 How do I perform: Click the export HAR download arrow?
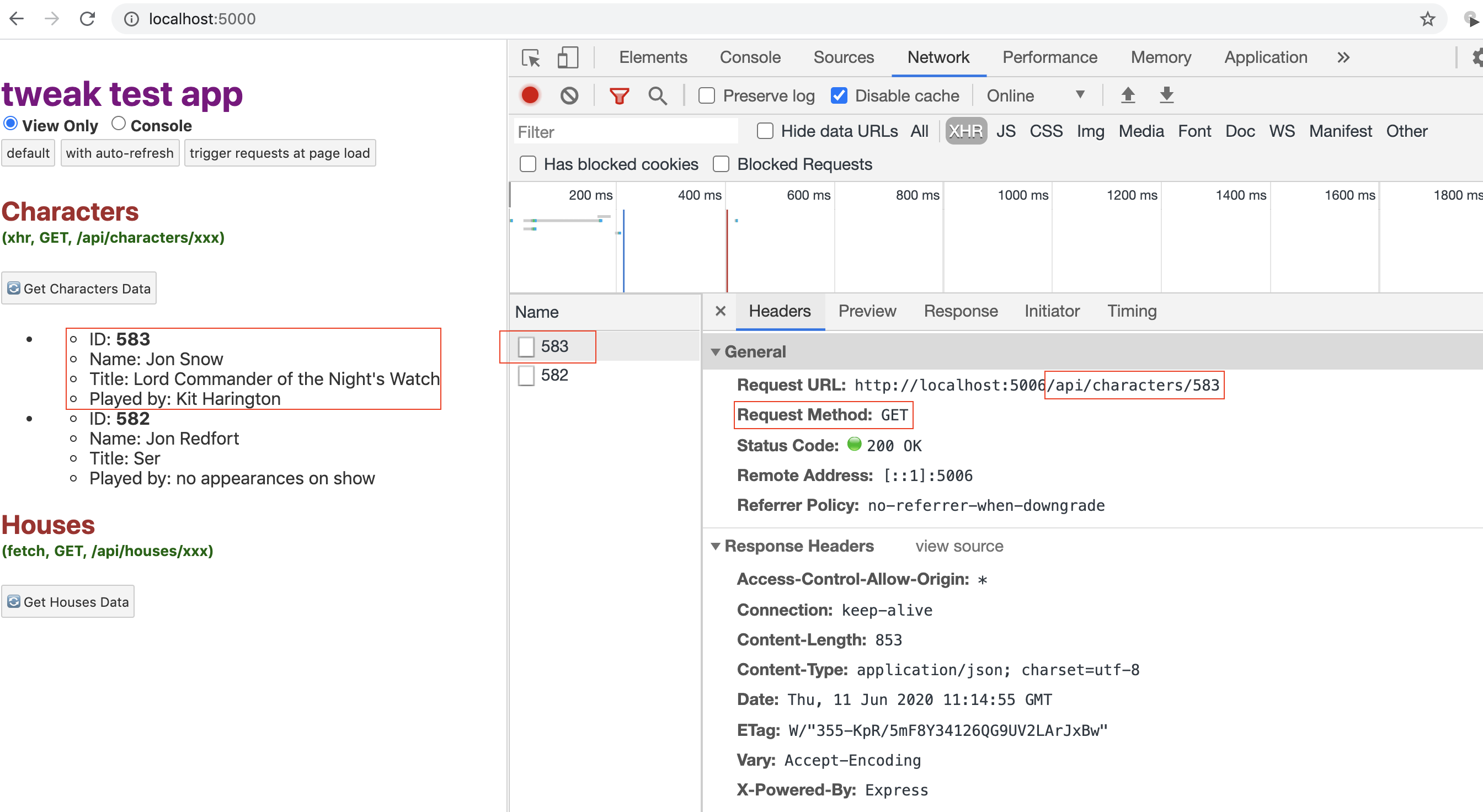click(x=1166, y=95)
